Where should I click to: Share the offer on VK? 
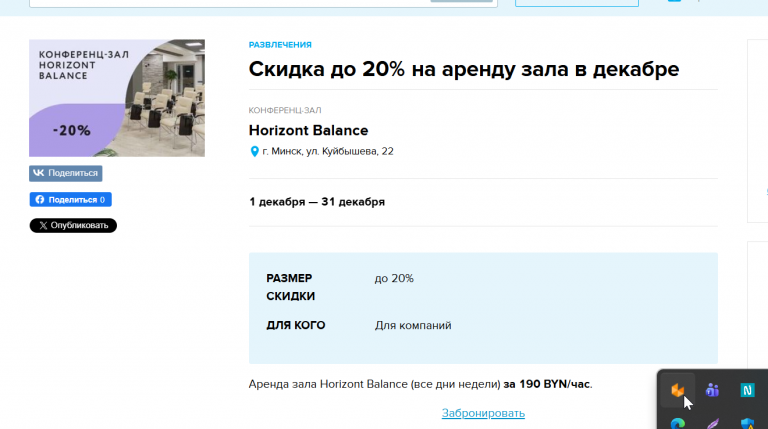click(66, 173)
